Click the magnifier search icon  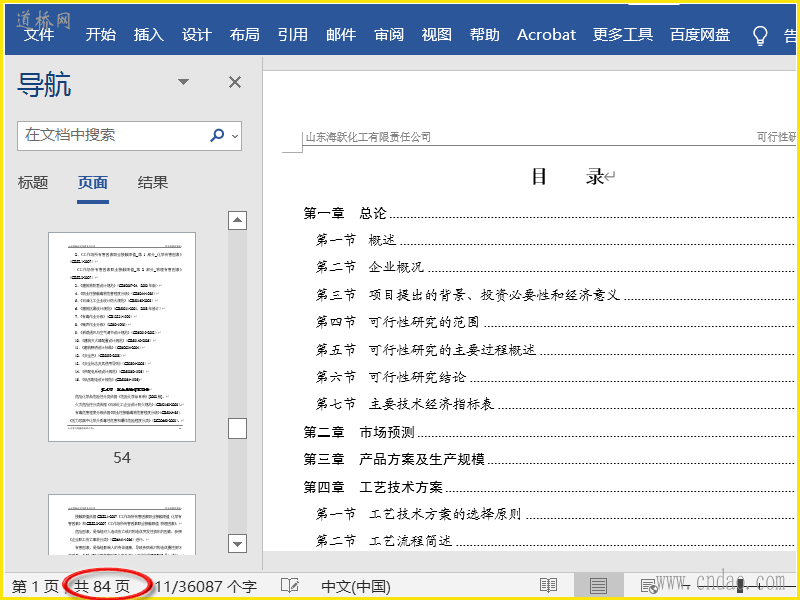pyautogui.click(x=217, y=135)
